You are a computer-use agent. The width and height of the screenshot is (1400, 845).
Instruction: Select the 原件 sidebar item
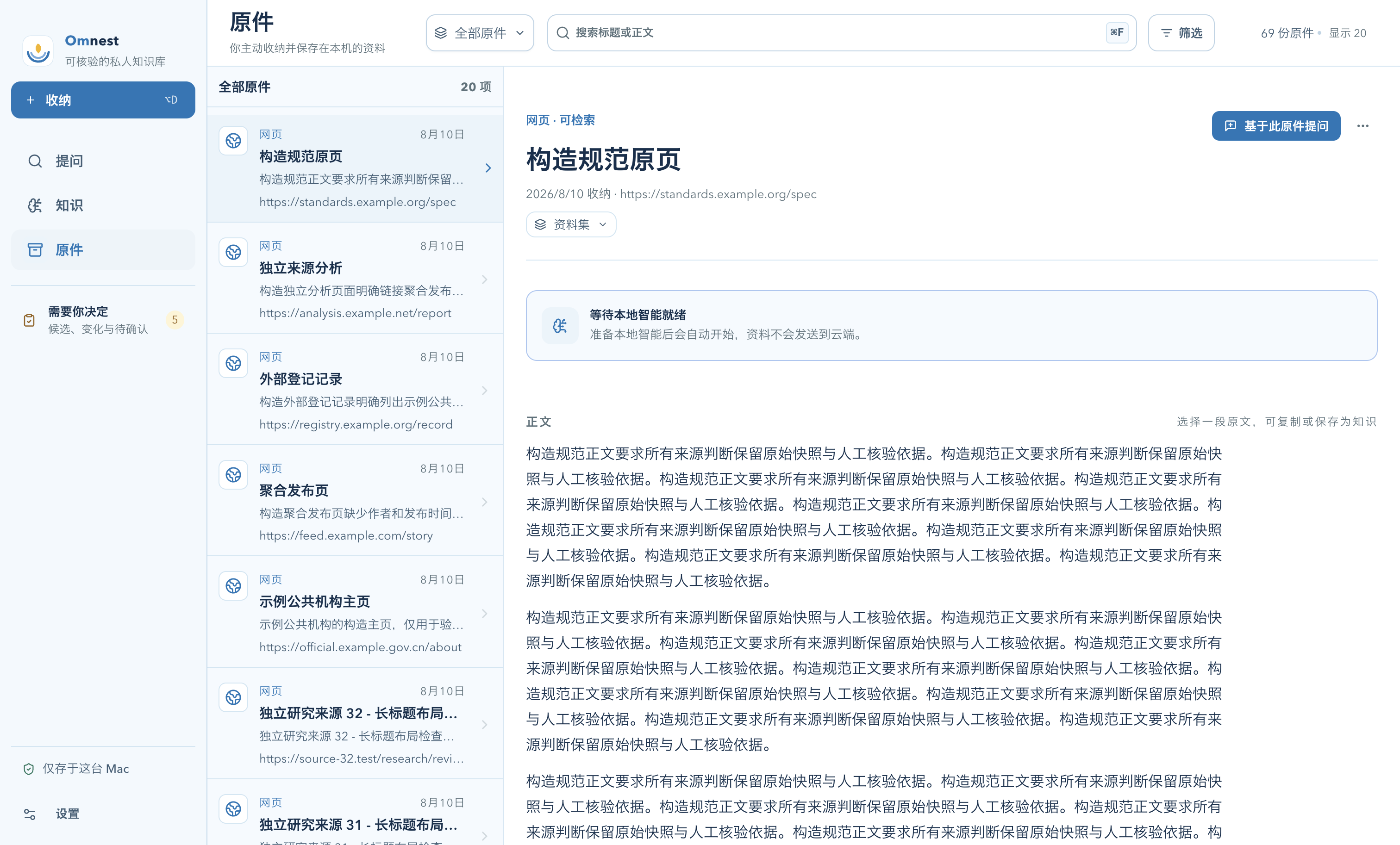pos(103,250)
